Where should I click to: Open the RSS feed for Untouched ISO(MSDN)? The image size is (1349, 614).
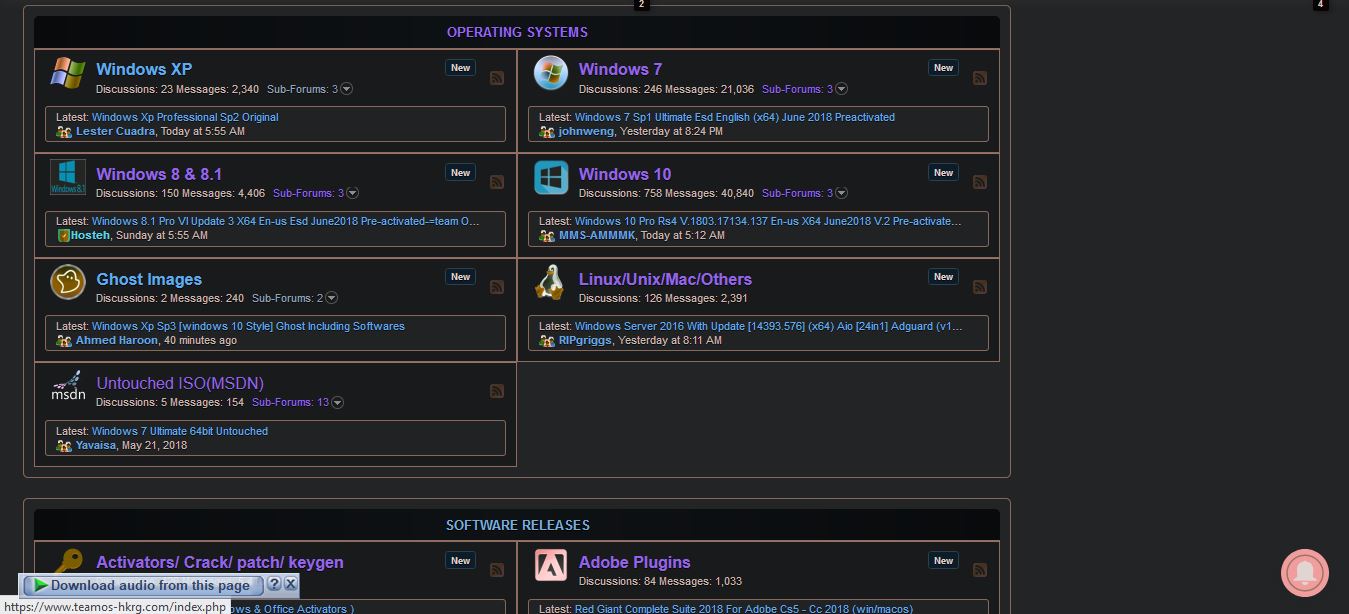pos(497,391)
